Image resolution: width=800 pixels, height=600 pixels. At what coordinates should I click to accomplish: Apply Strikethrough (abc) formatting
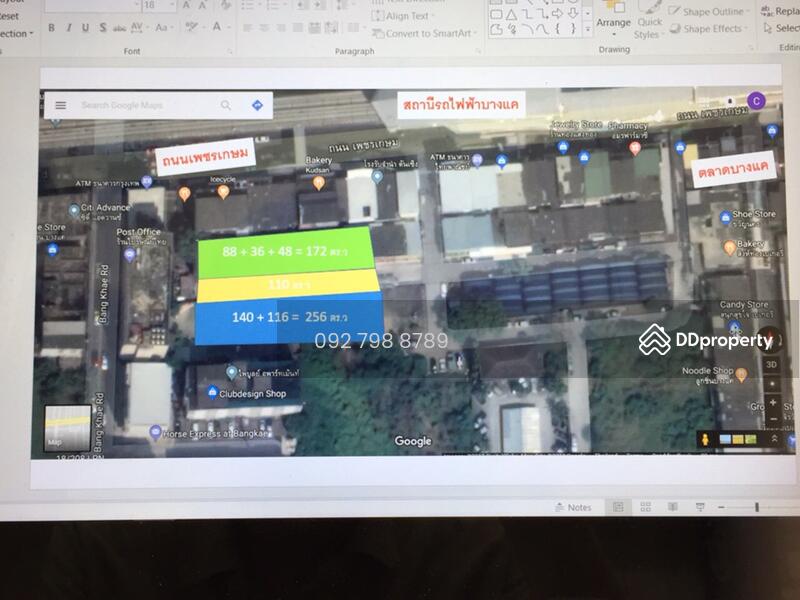(119, 28)
